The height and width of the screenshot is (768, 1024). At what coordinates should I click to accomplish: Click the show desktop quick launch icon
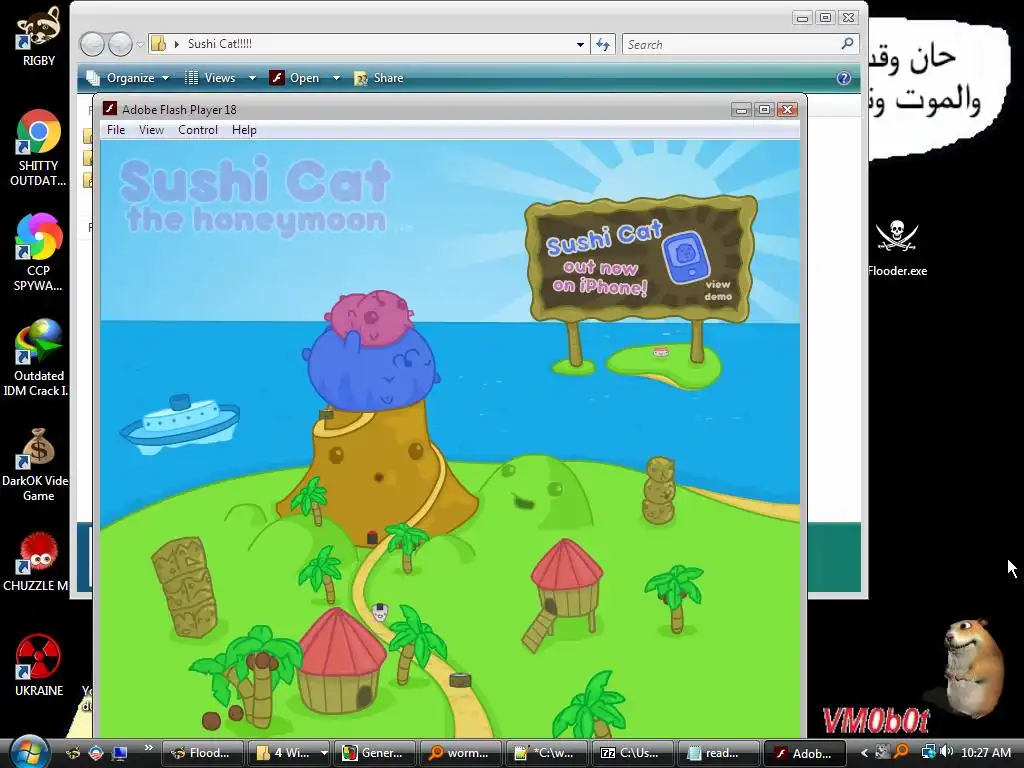coord(119,753)
